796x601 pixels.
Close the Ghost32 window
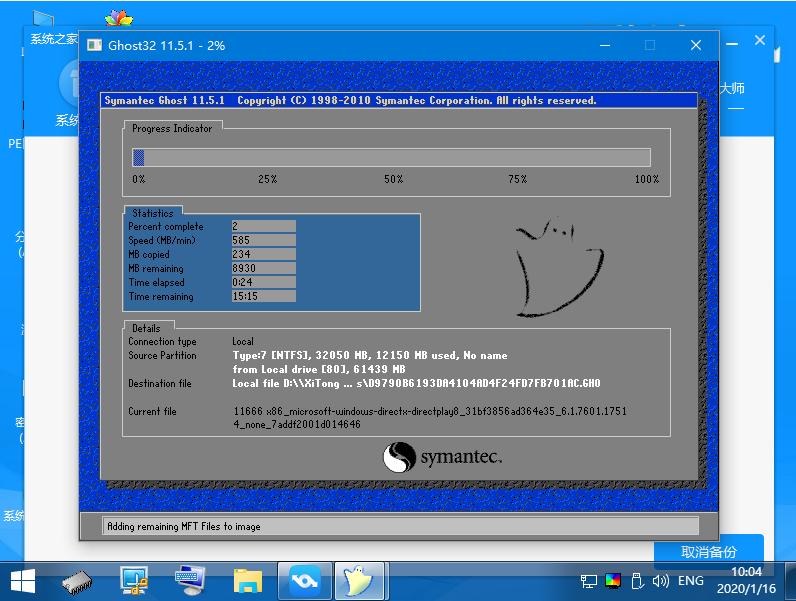696,46
